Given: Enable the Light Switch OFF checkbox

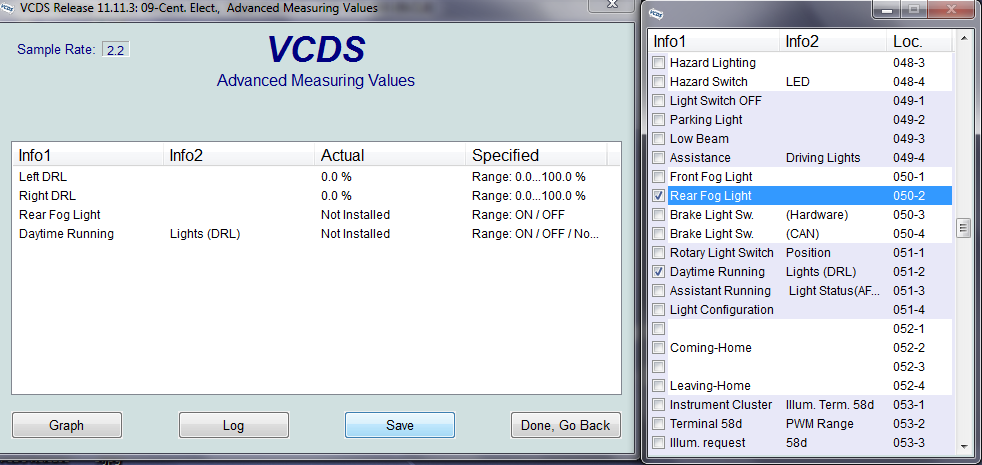Looking at the screenshot, I should coord(658,101).
